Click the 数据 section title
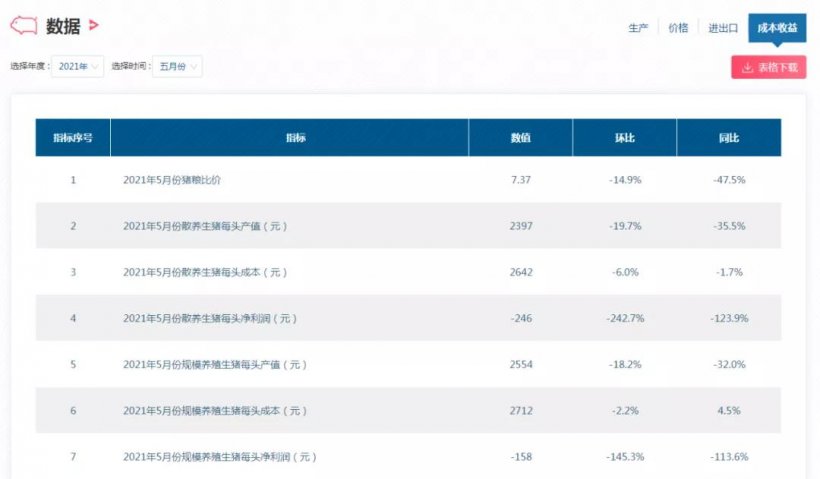The height and width of the screenshot is (479, 820). click(x=63, y=26)
